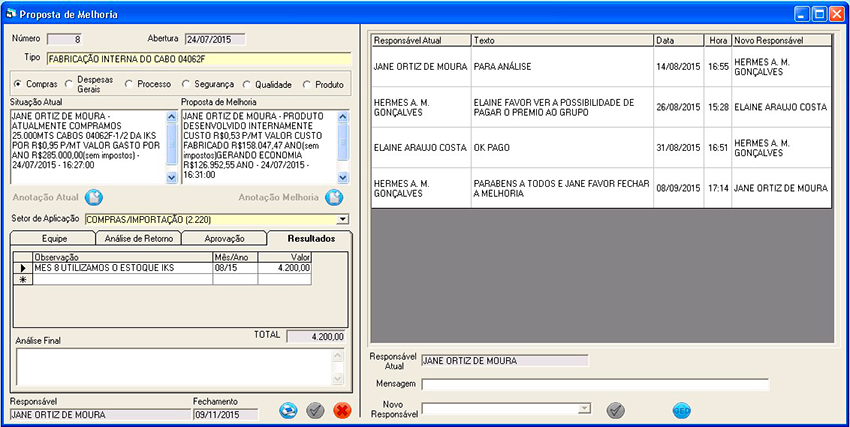The width and height of the screenshot is (850, 427).
Task: Select the Produto radio button
Action: [307, 85]
